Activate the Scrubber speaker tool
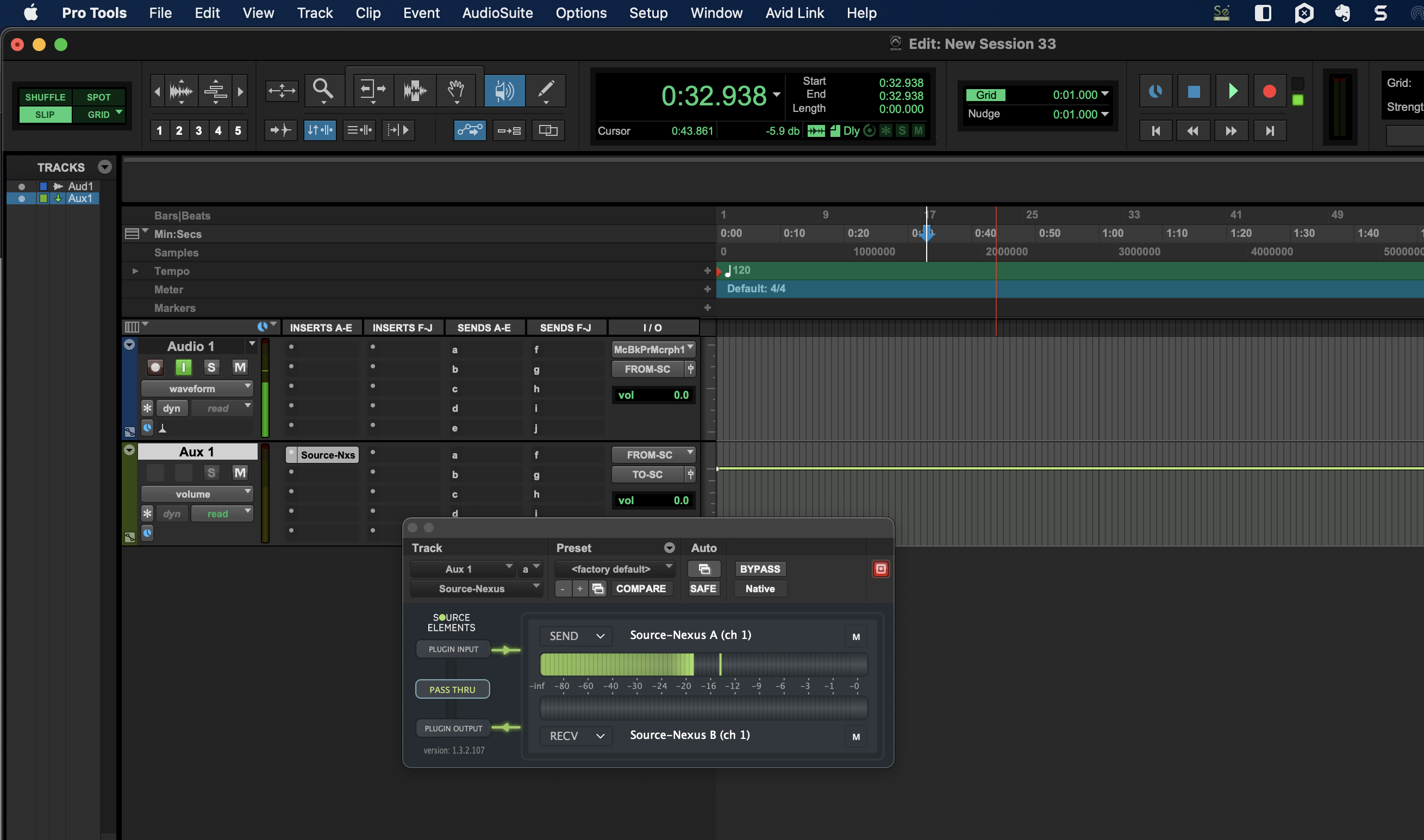 coord(504,90)
